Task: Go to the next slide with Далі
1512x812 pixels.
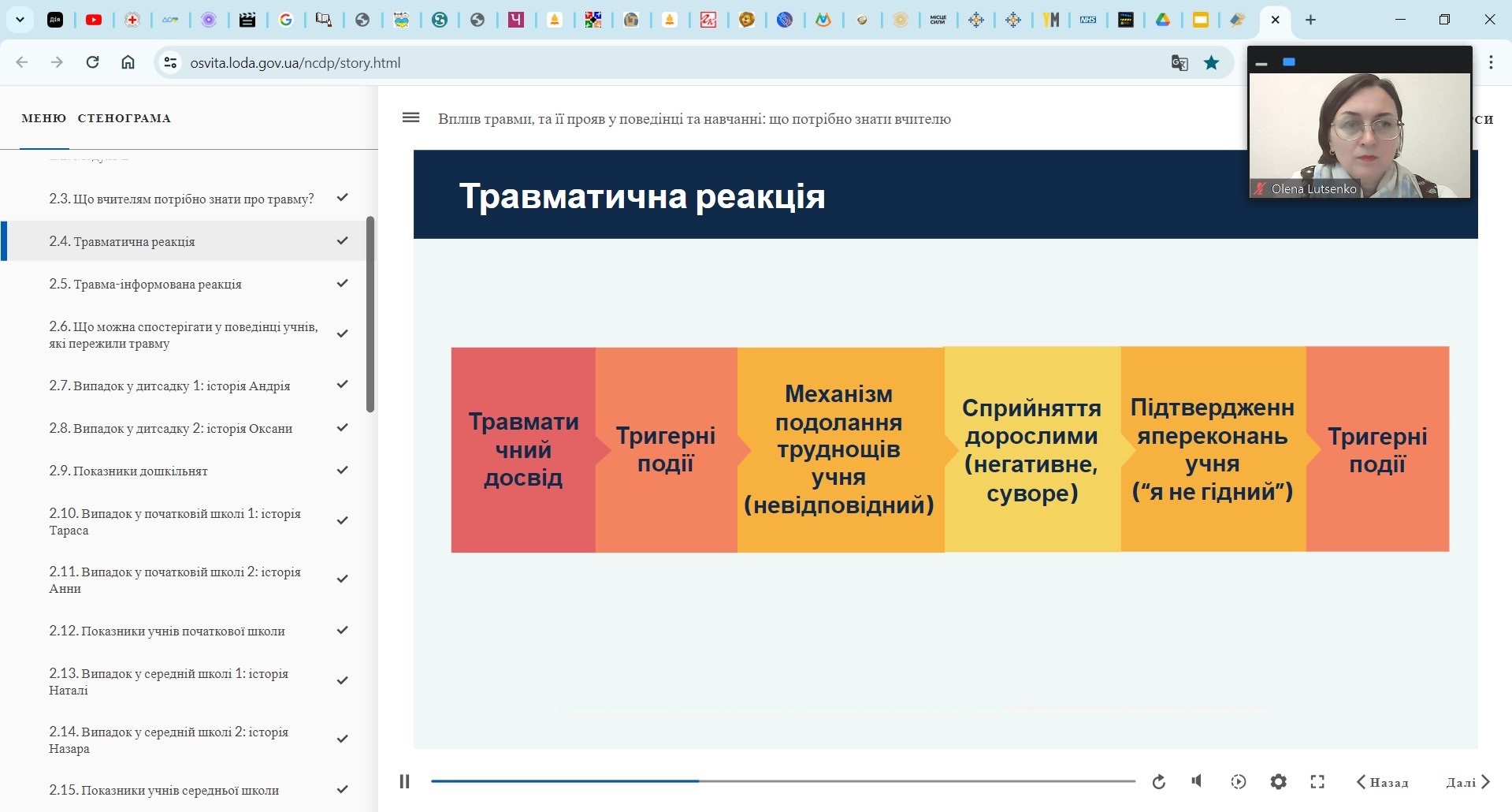Action: click(1468, 782)
